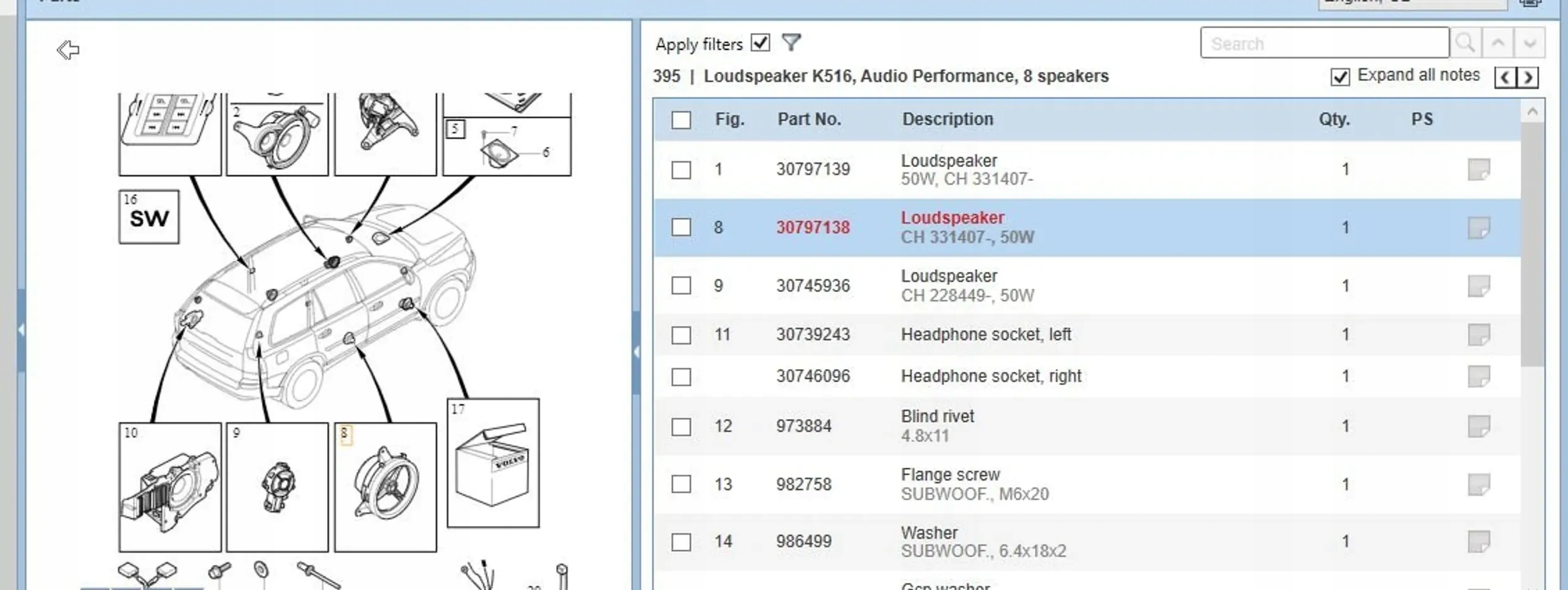1568x590 pixels.
Task: Open note icon for Headphone socket, right
Action: tap(1479, 377)
